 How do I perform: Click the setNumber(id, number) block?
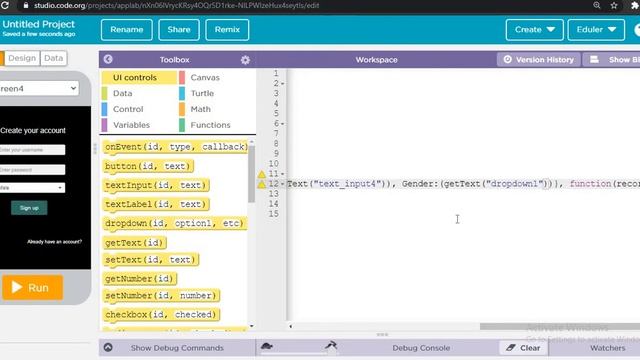161,296
